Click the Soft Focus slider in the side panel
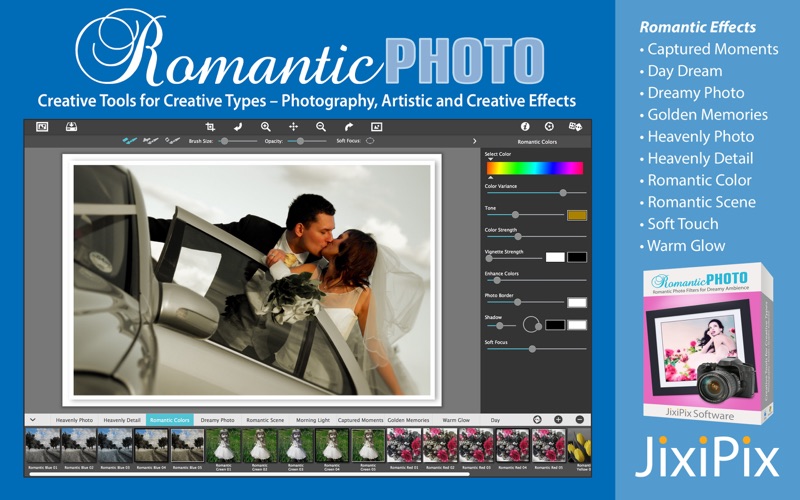 pyautogui.click(x=536, y=349)
